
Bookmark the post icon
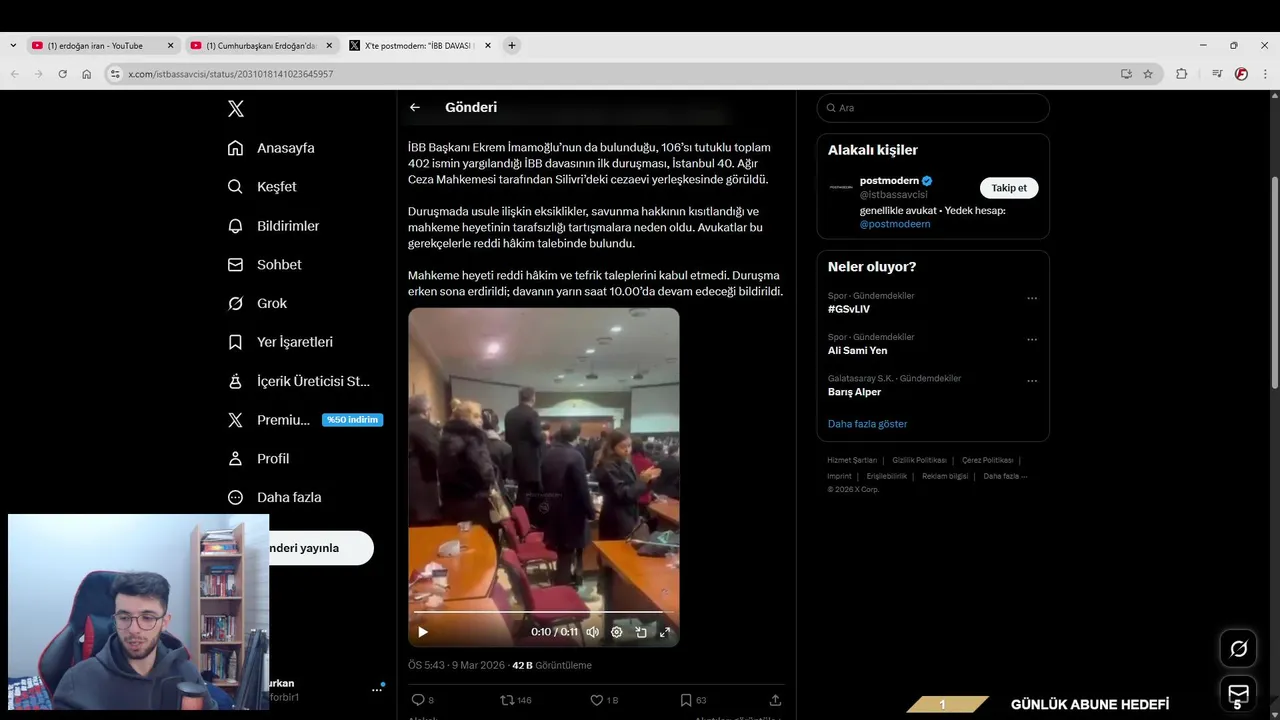click(x=686, y=700)
